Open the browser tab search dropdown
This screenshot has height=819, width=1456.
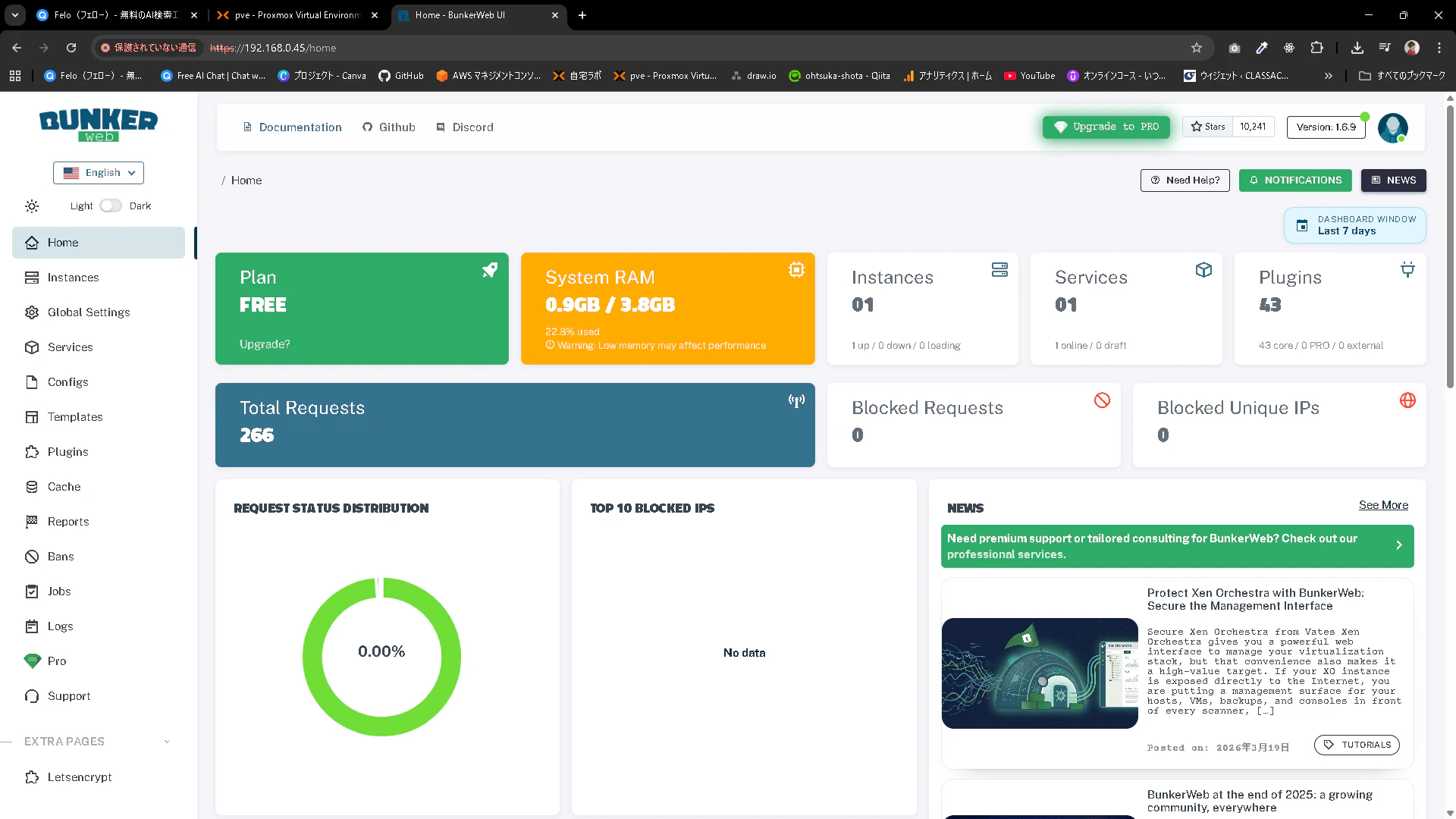click(x=15, y=15)
